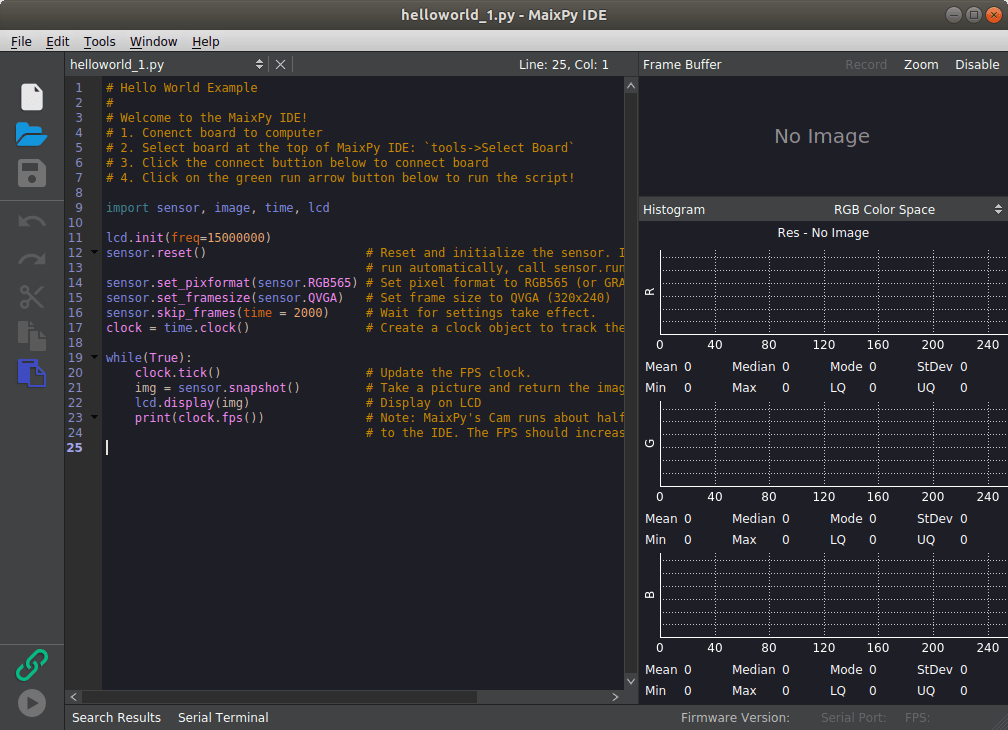This screenshot has width=1008, height=730.
Task: Click 'sensor.set_pixformat(sensor.RGB565)' in the code
Action: click(231, 283)
